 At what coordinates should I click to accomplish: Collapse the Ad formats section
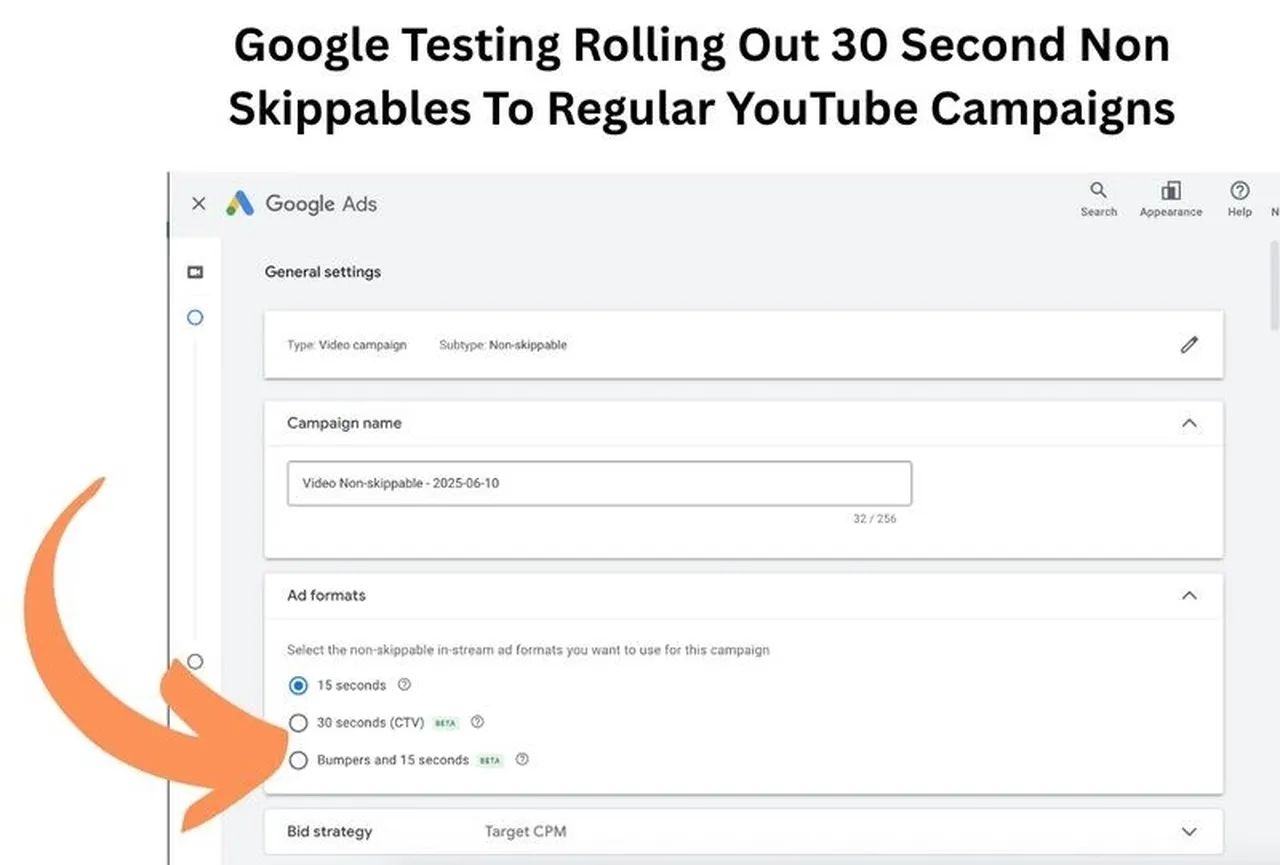(1189, 595)
